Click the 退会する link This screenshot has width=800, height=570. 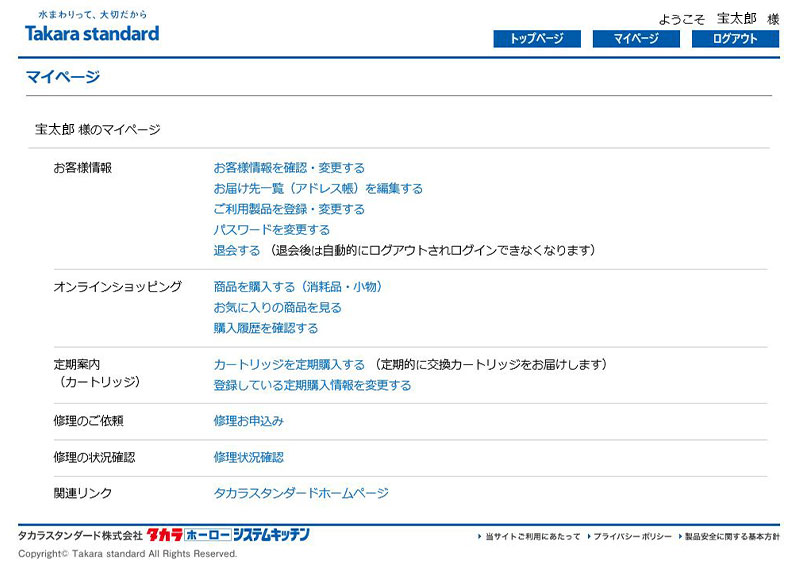pyautogui.click(x=237, y=251)
